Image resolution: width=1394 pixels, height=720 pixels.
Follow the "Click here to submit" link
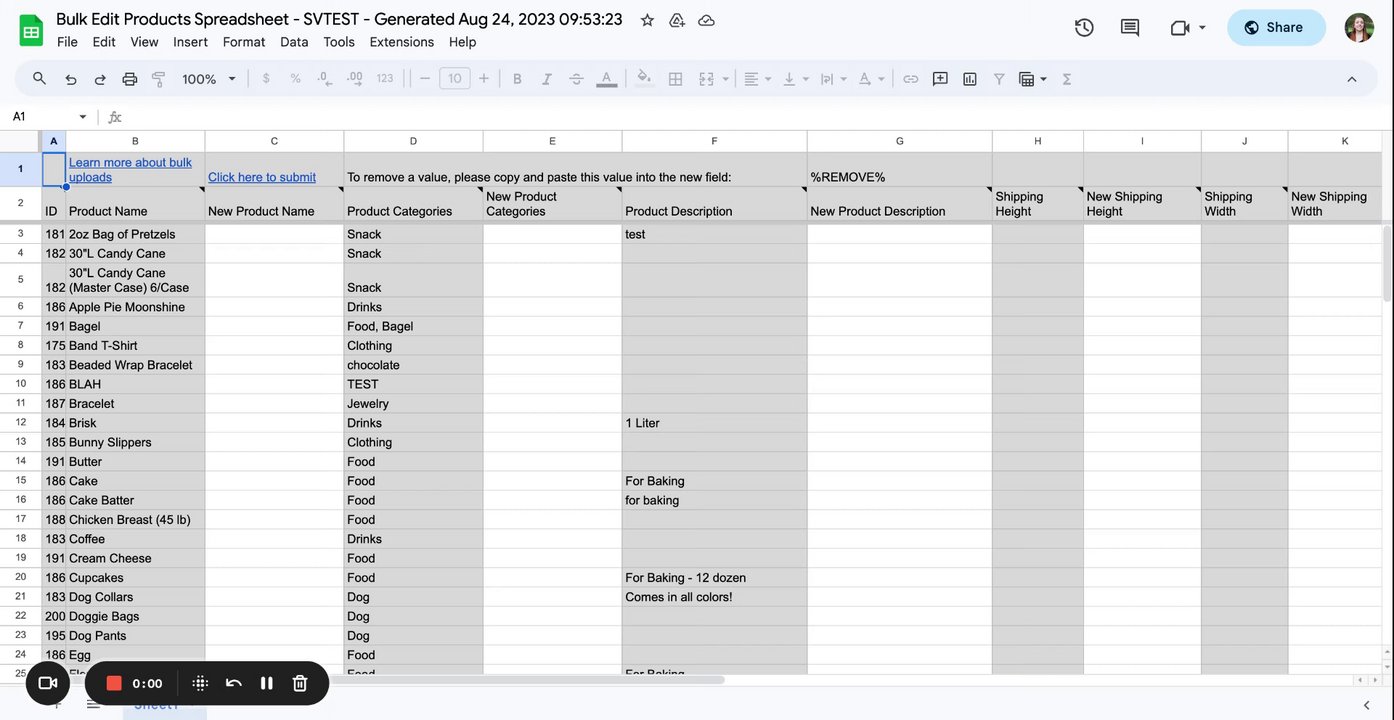tap(262, 177)
